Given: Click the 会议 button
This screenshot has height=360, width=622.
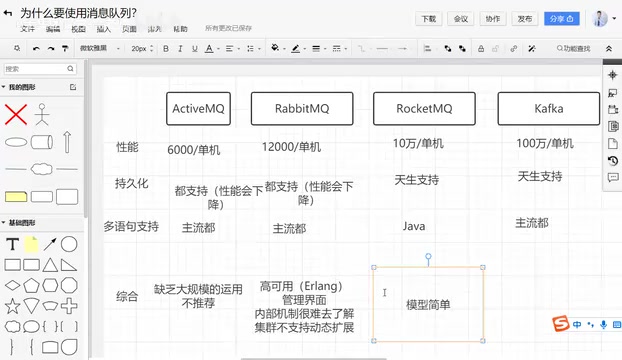Looking at the screenshot, I should coord(461,19).
